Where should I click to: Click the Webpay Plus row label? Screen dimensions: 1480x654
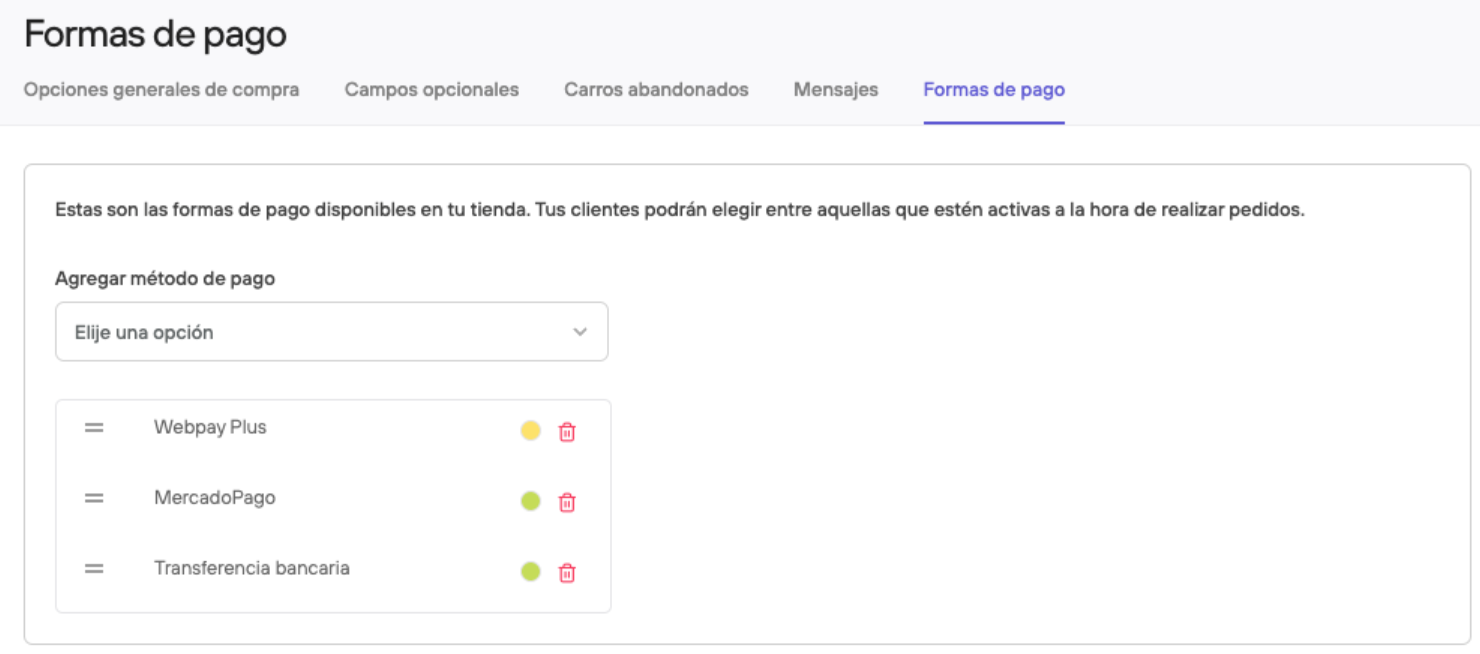[x=210, y=427]
